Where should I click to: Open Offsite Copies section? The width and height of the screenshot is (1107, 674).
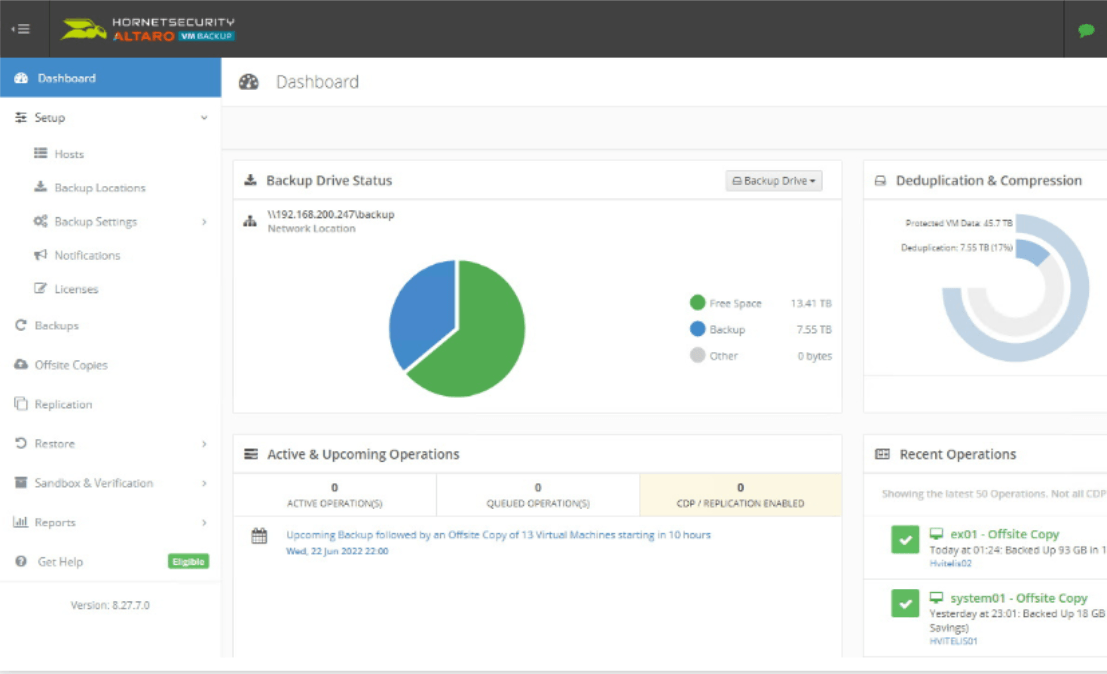tap(71, 365)
